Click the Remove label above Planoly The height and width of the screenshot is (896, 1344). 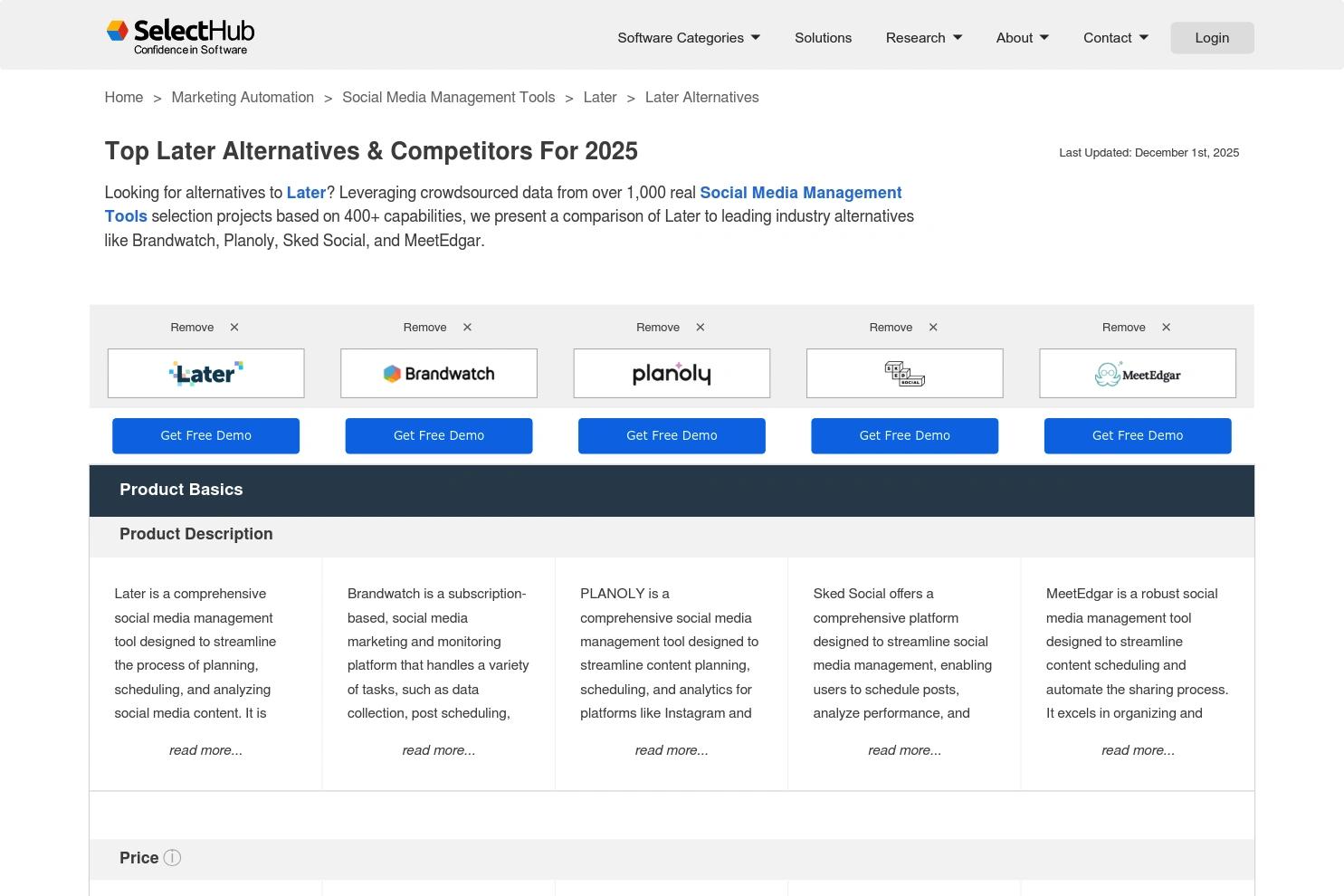click(658, 328)
